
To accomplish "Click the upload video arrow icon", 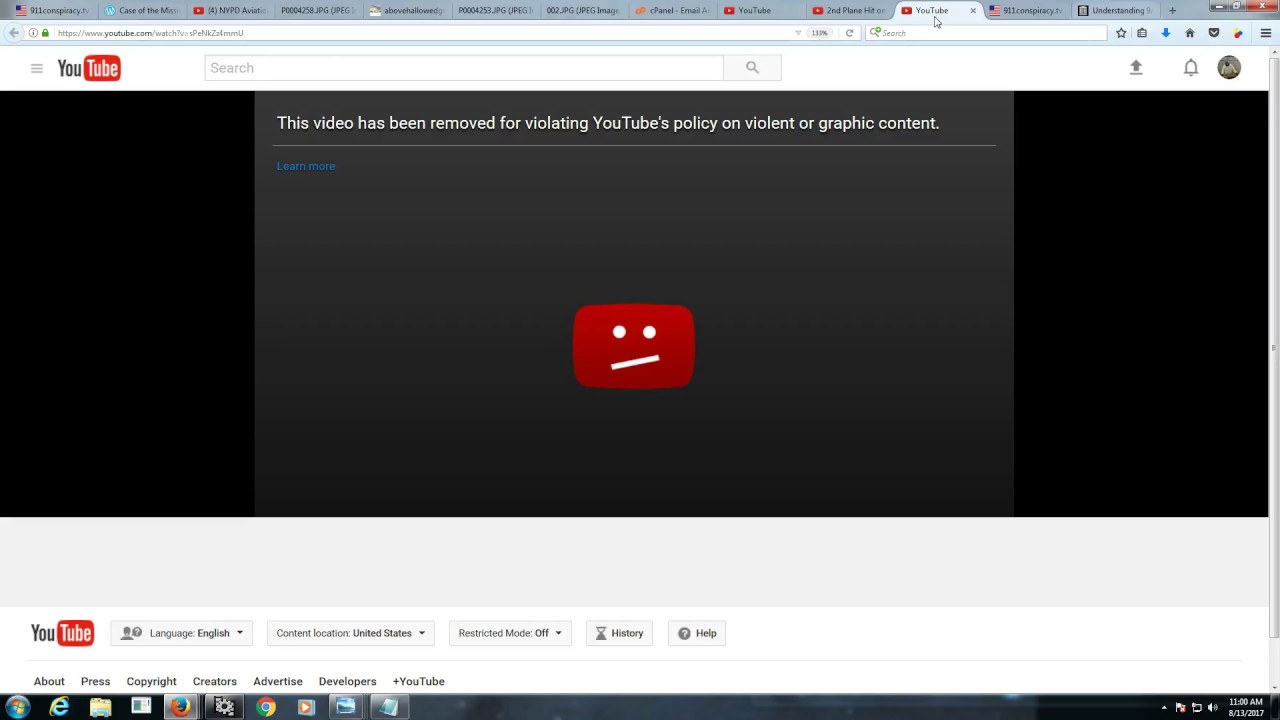I will (x=1136, y=67).
